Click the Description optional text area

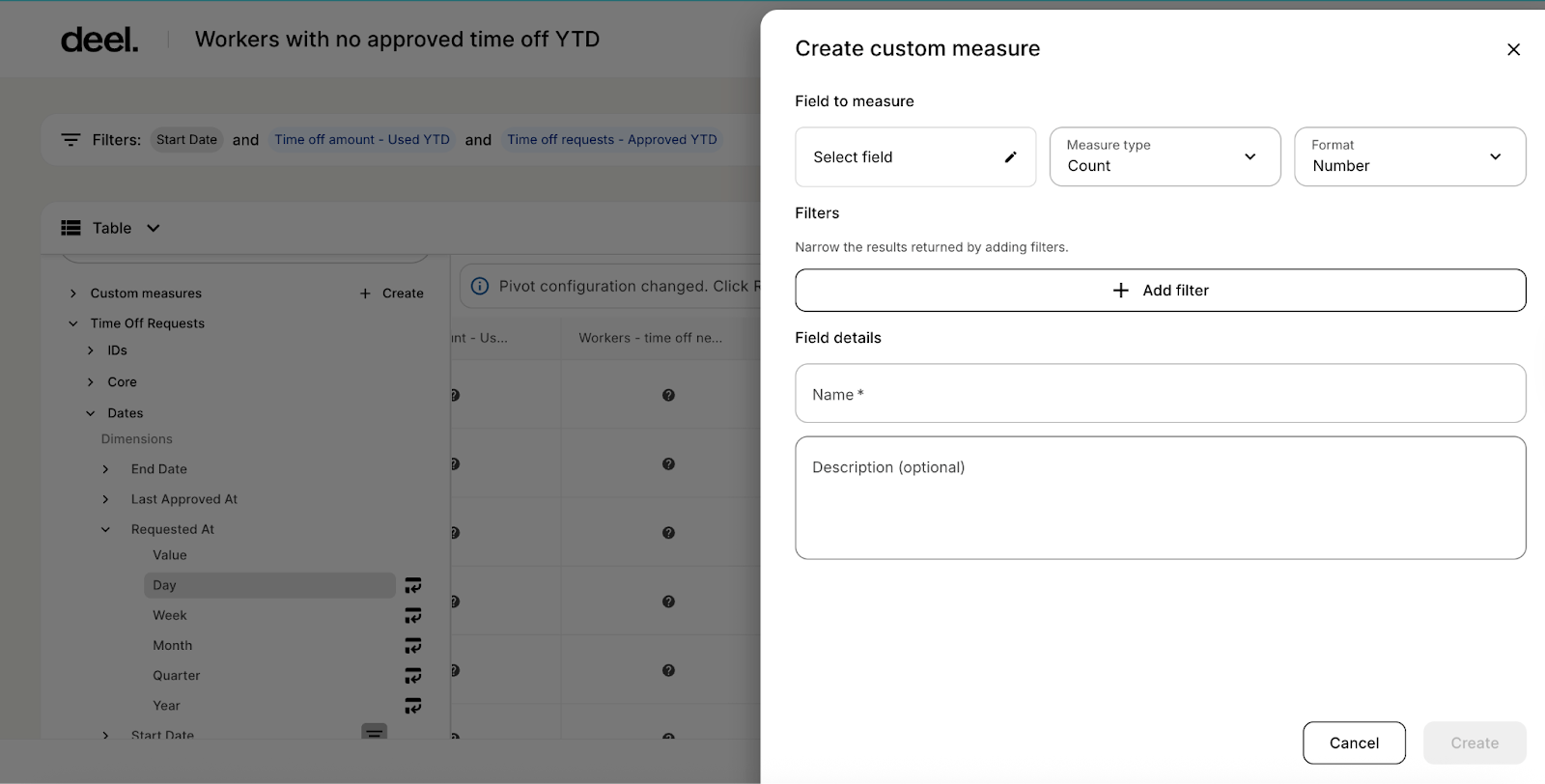click(x=1160, y=498)
